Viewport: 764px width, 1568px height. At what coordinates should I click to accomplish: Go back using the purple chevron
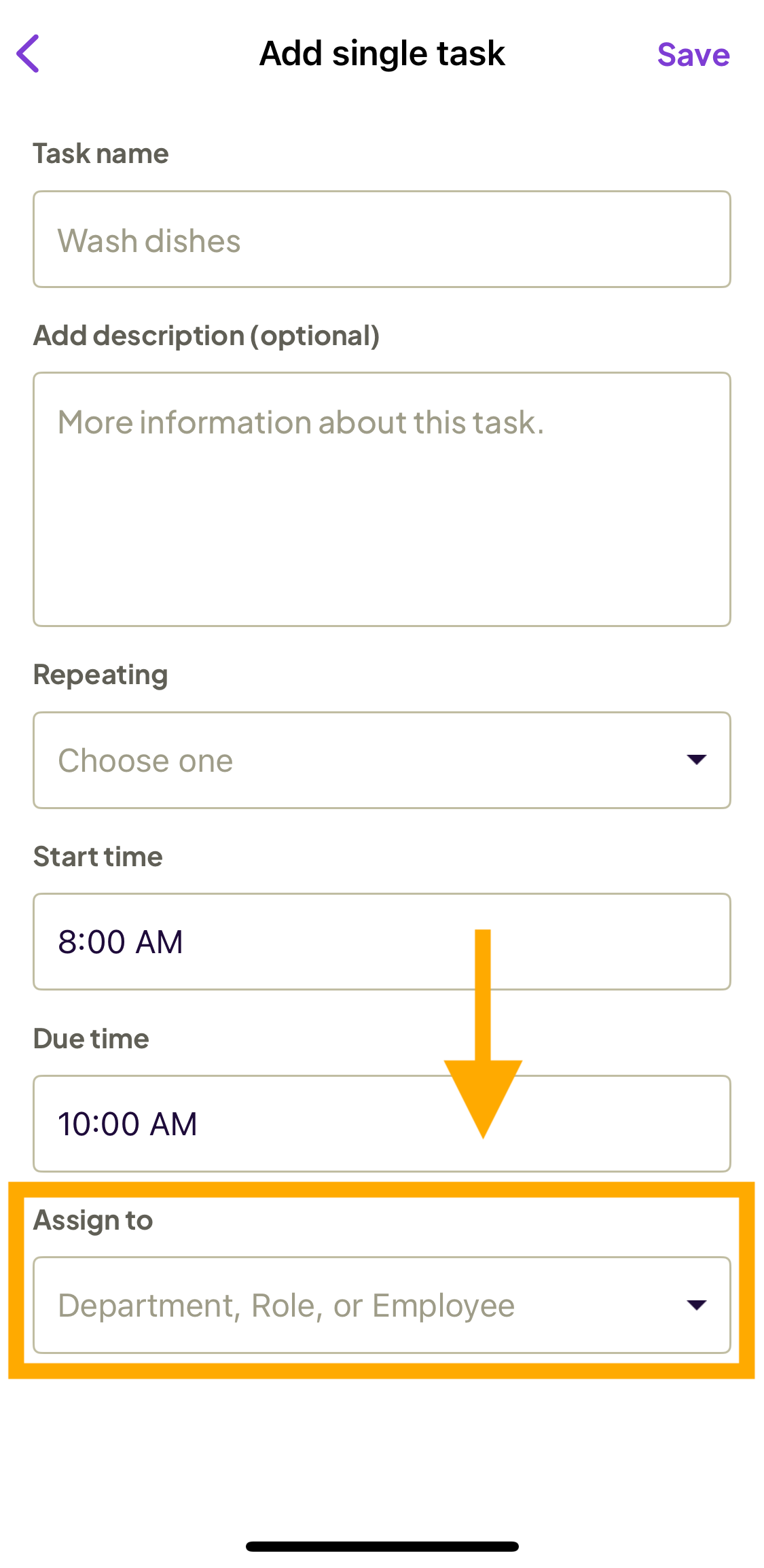(29, 54)
